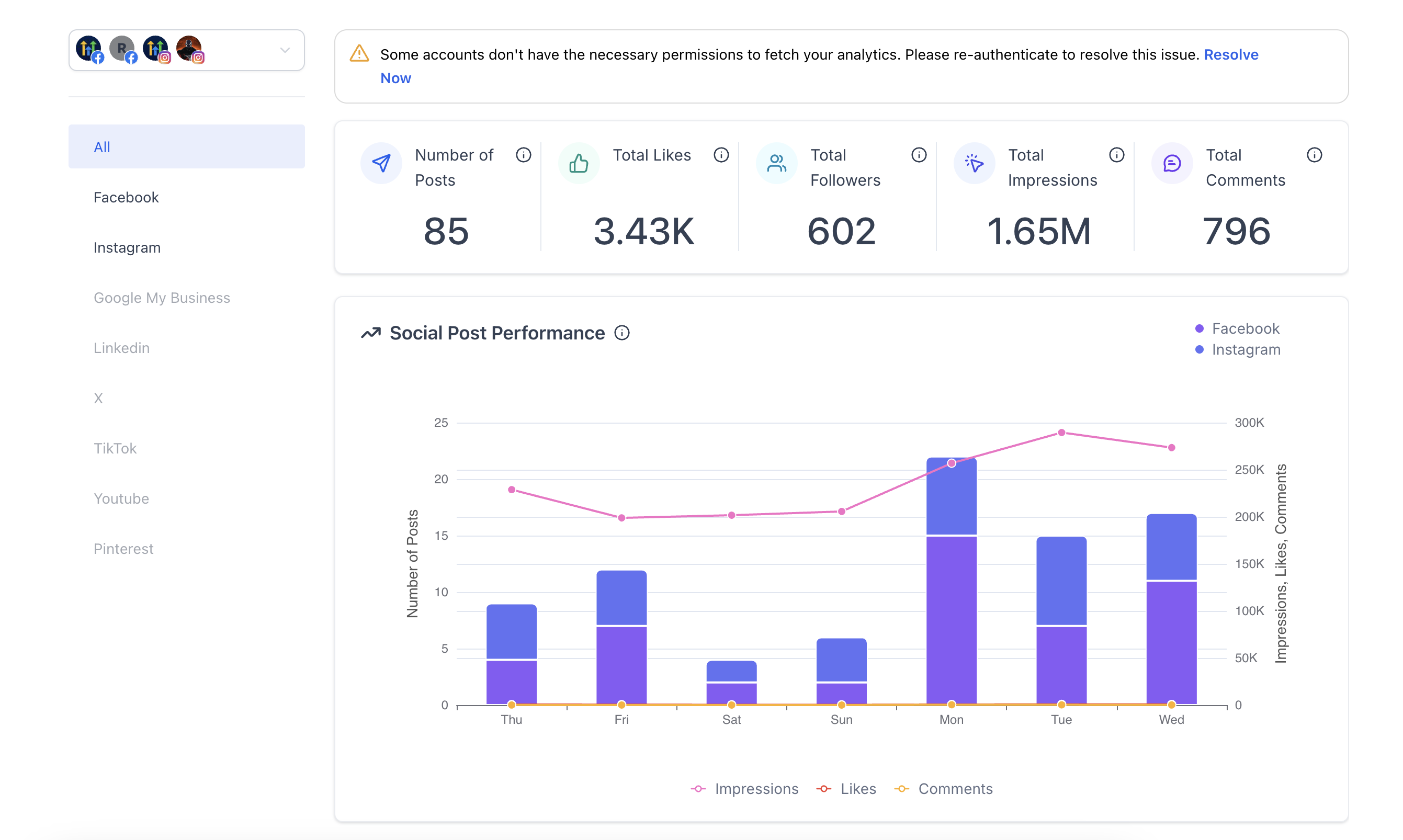Click the thumbs-up likes icon
Image resolution: width=1403 pixels, height=840 pixels.
click(579, 164)
